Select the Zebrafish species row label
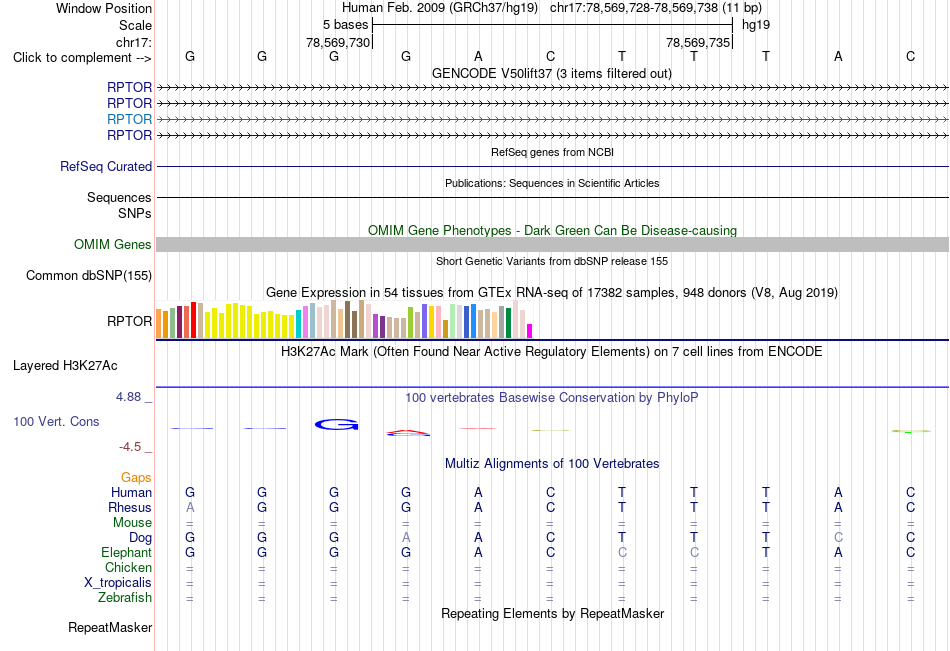This screenshot has height=651, width=950. tap(125, 597)
